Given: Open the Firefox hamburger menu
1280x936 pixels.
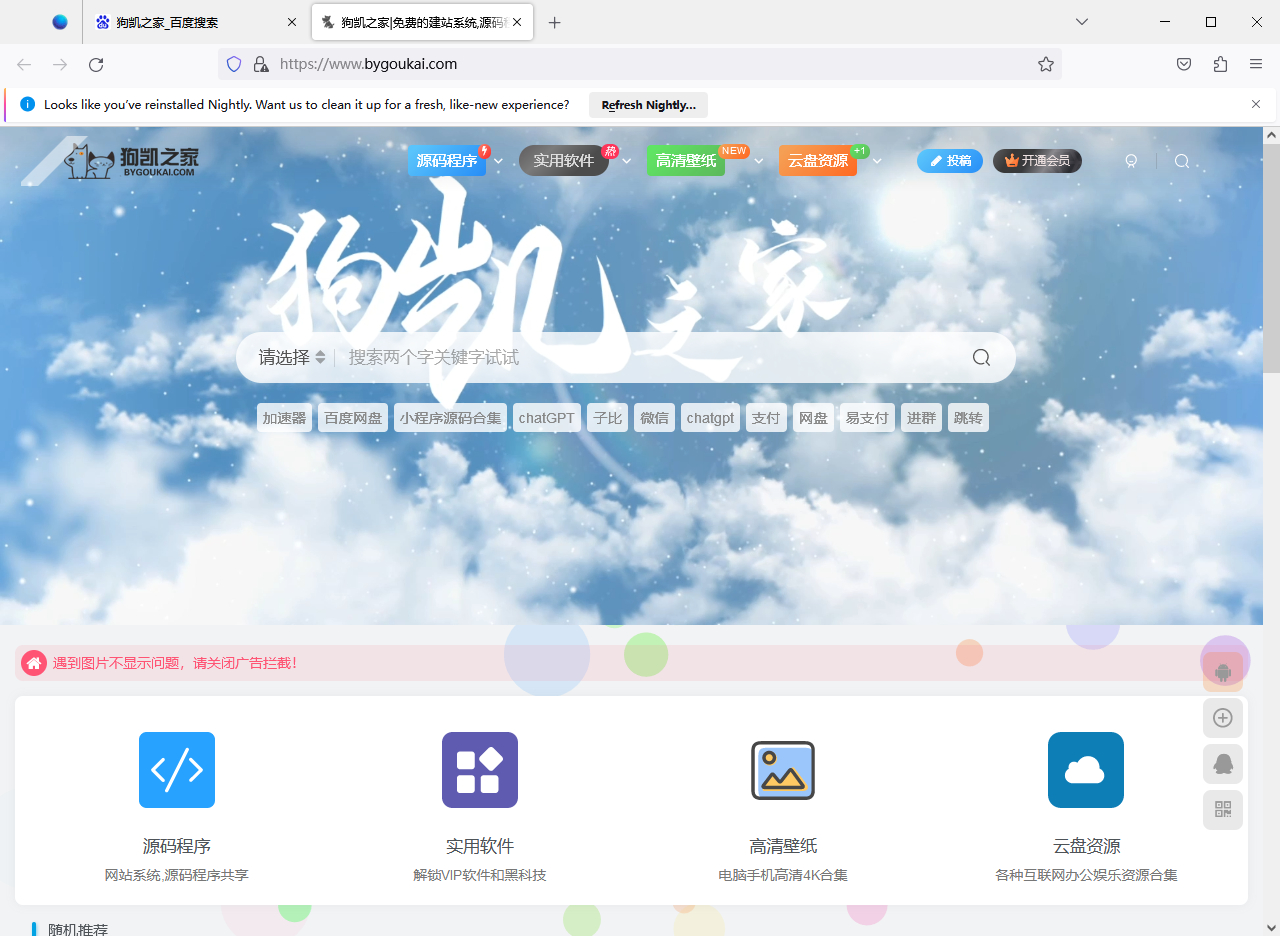Looking at the screenshot, I should [1256, 64].
